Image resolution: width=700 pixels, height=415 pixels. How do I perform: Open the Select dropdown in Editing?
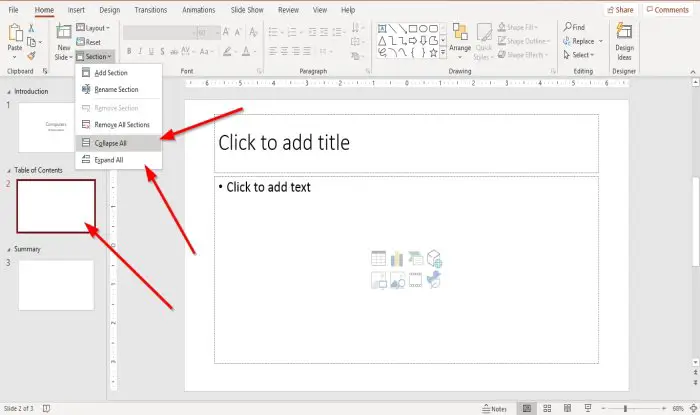(579, 55)
